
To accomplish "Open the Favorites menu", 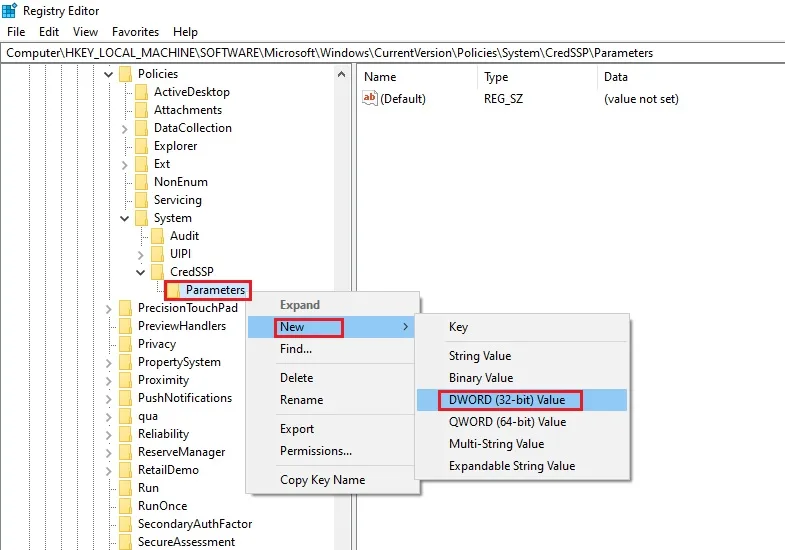I will [135, 32].
